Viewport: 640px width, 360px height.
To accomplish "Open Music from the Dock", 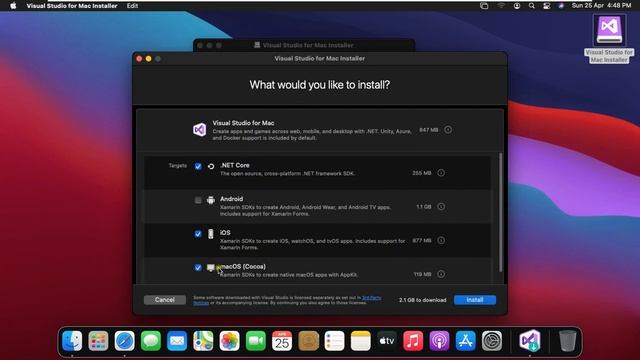I will pyautogui.click(x=413, y=341).
